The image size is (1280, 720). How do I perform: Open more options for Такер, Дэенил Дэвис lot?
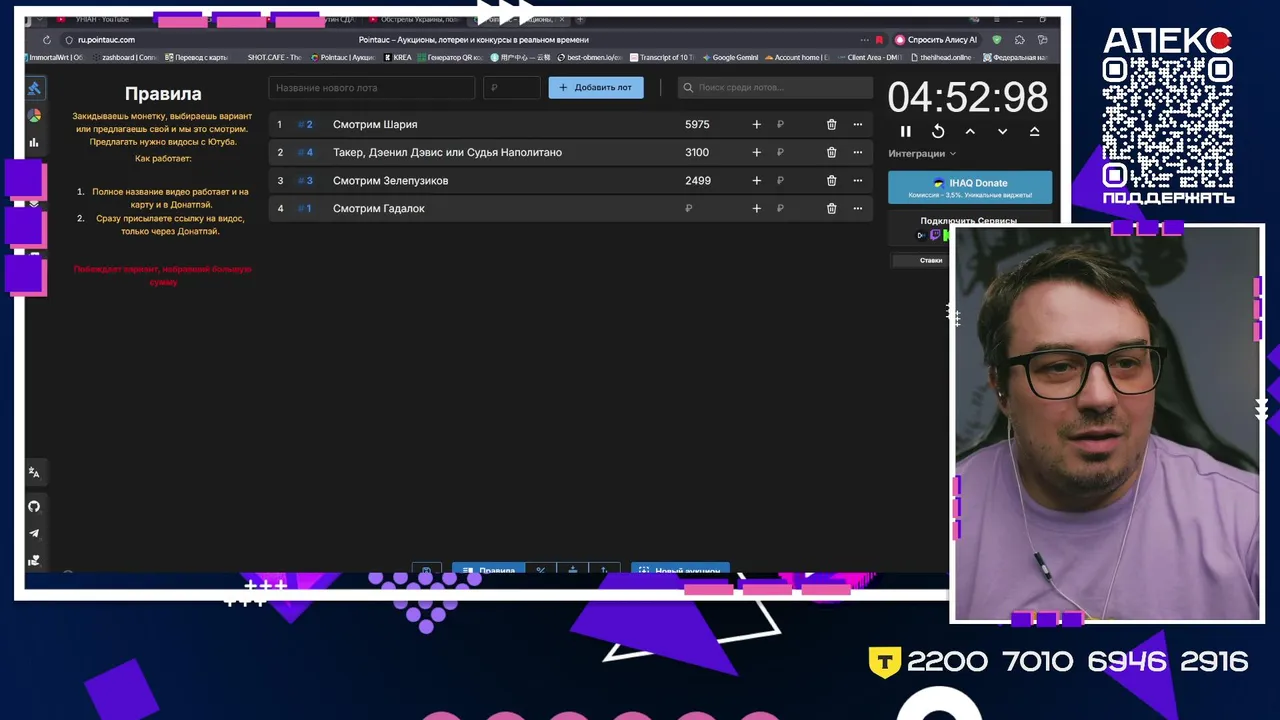[857, 152]
